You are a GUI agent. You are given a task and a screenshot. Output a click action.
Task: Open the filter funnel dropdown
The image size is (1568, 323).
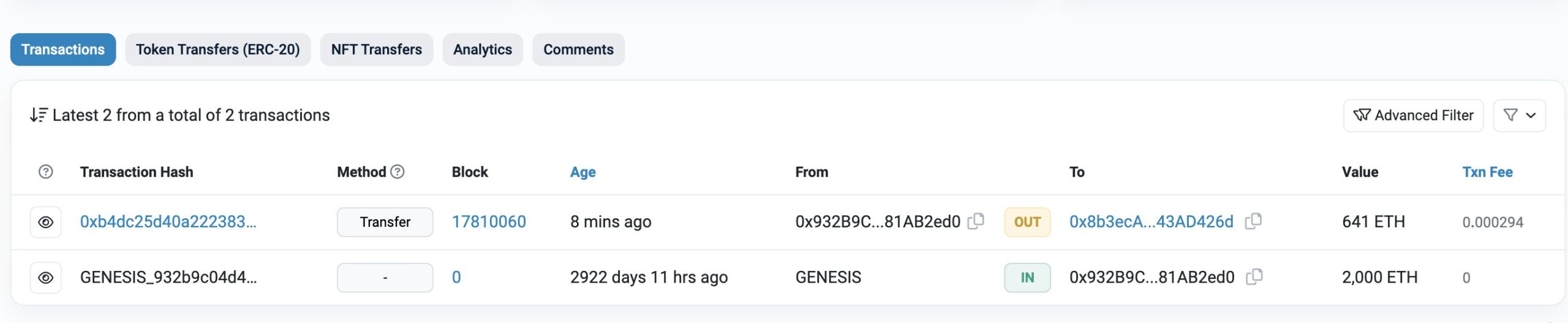(x=1519, y=115)
